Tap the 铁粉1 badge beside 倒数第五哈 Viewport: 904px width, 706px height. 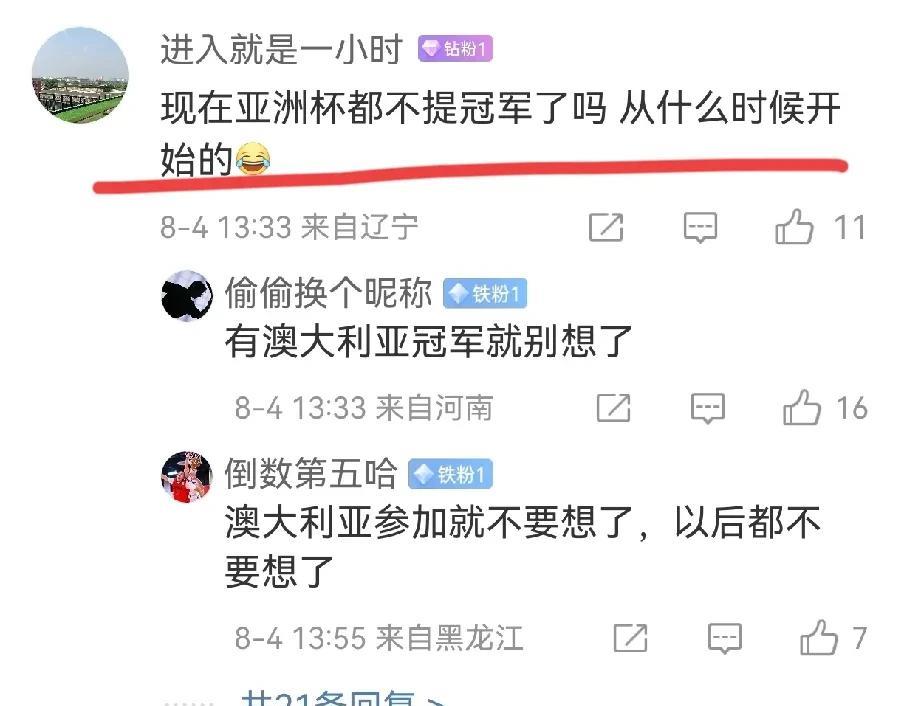[x=450, y=474]
